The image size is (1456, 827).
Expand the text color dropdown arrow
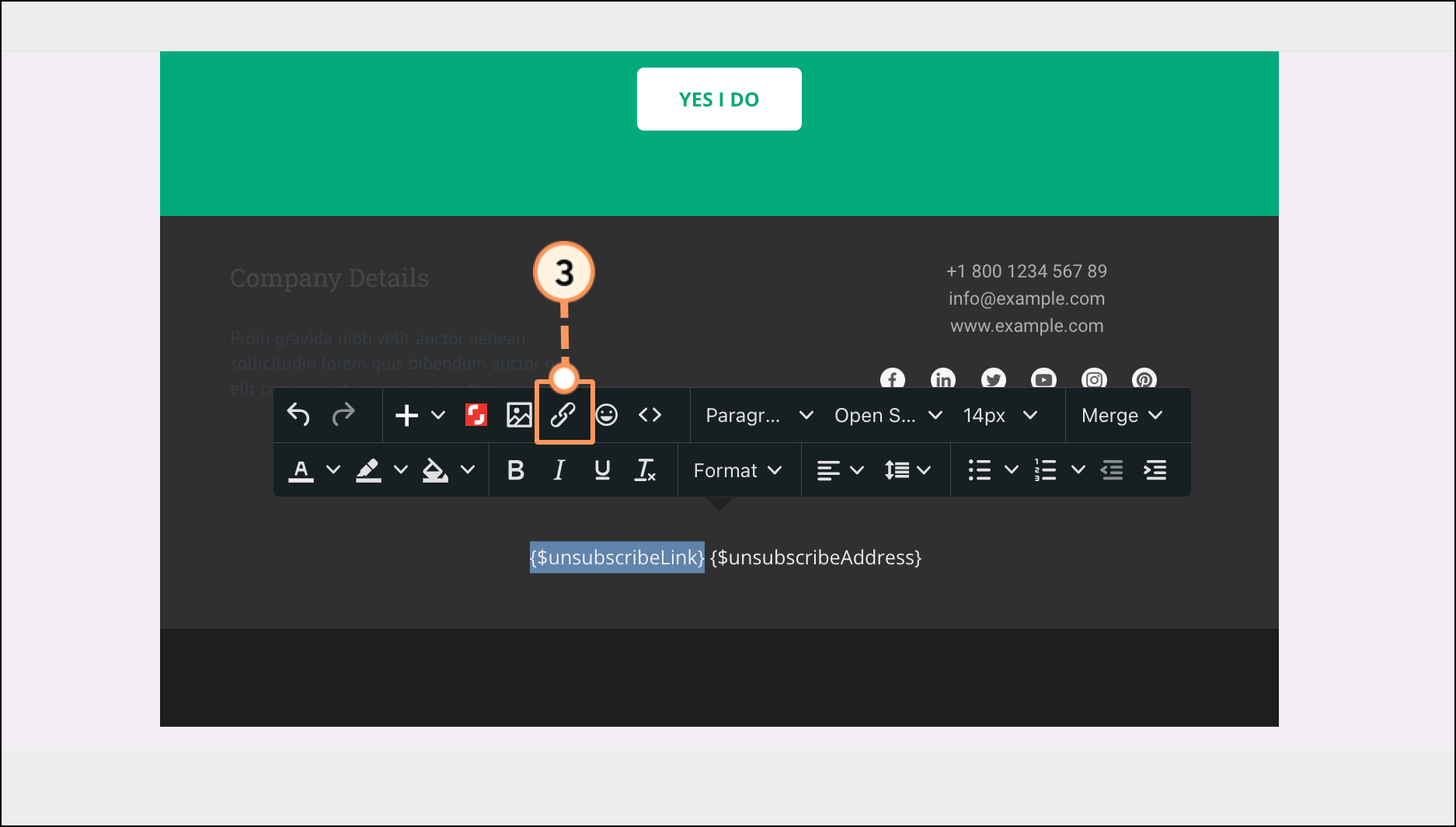point(333,469)
